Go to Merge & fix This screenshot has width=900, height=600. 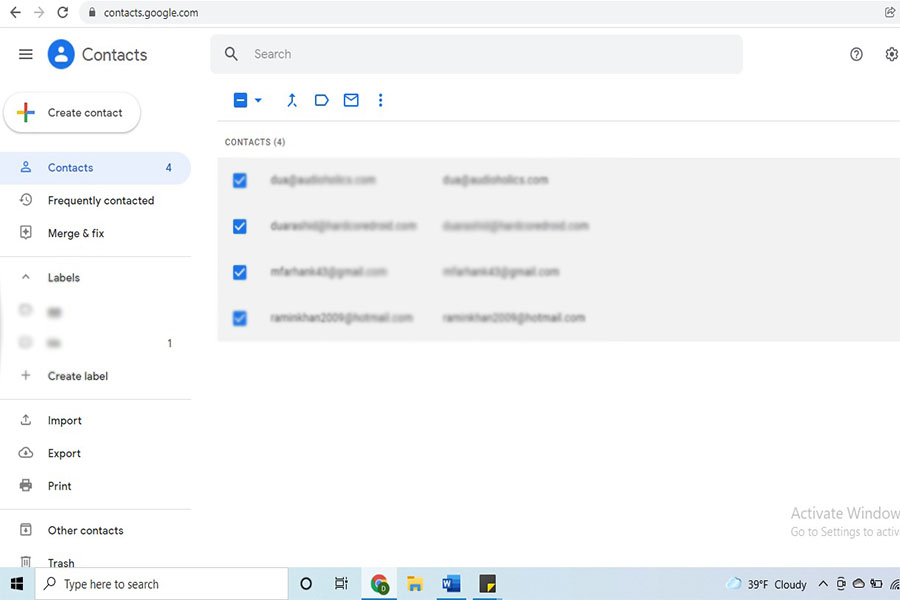click(76, 233)
